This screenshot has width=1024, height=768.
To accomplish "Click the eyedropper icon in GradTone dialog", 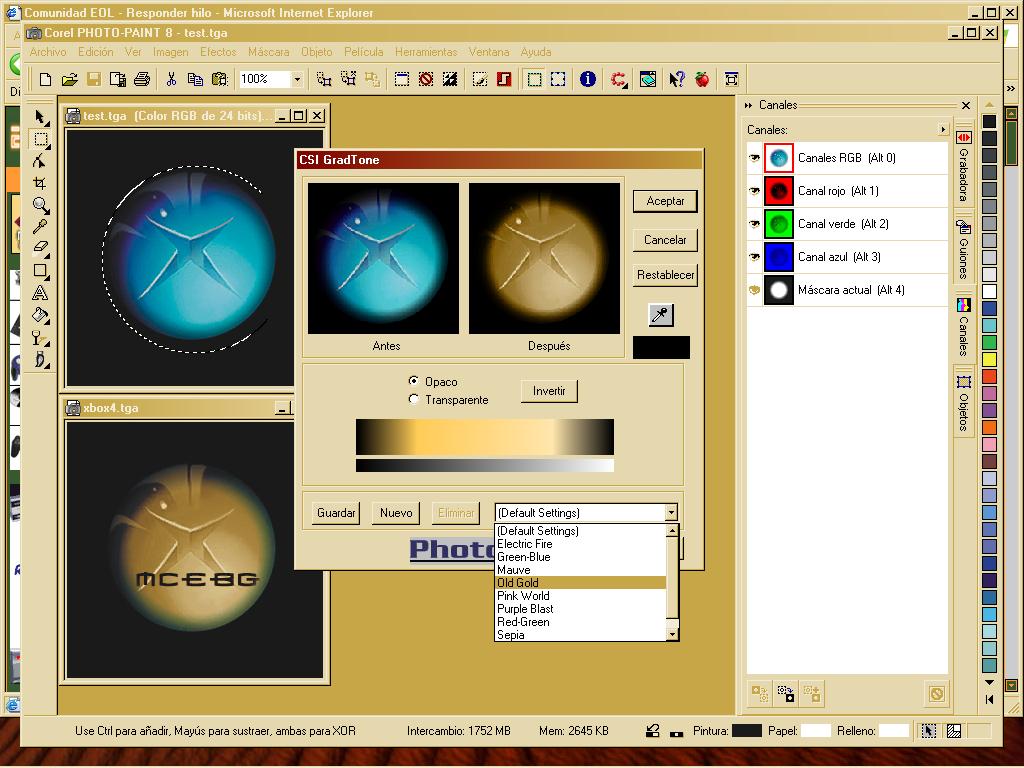I will click(x=661, y=315).
